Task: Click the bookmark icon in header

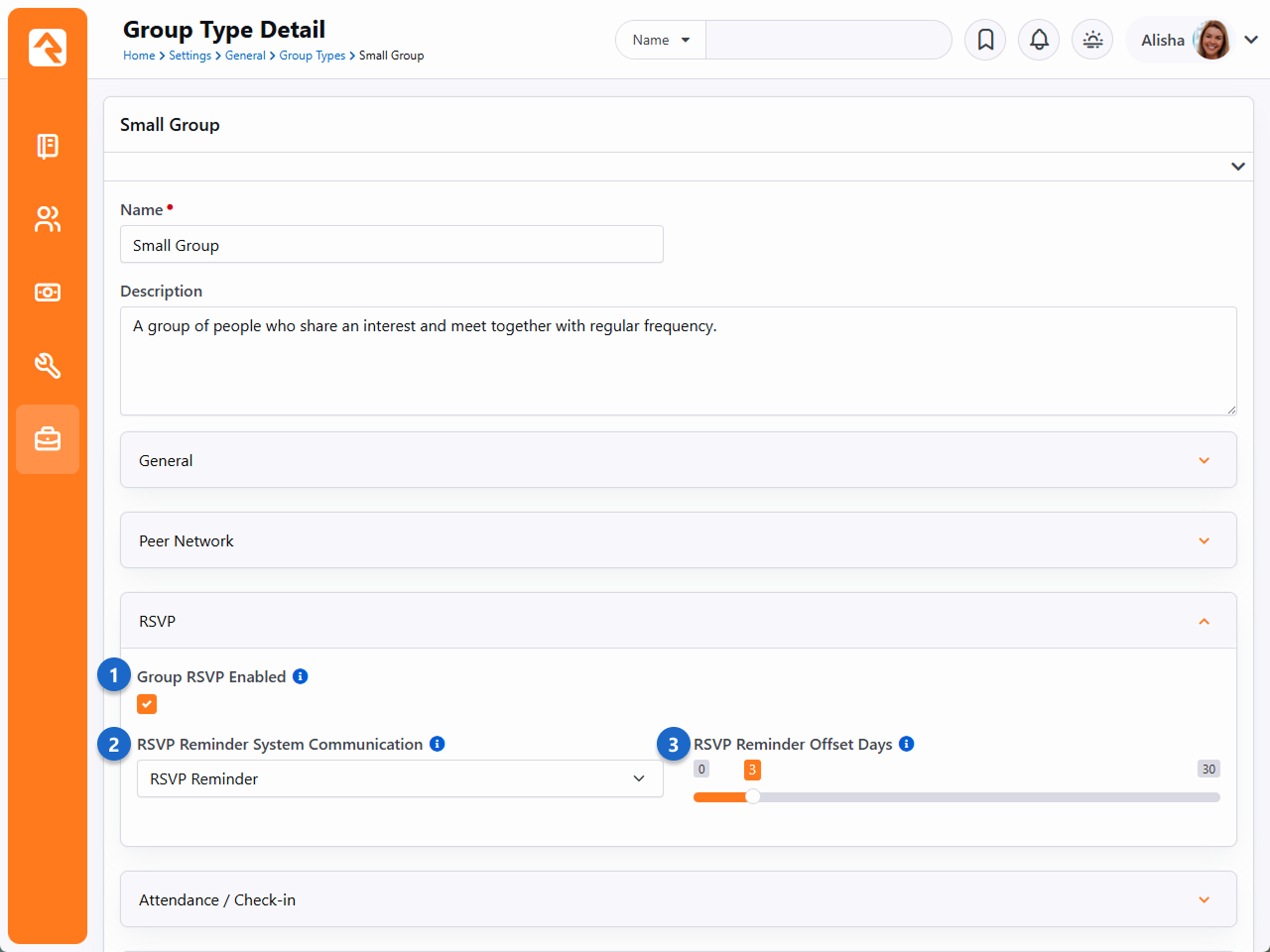Action: pos(985,40)
